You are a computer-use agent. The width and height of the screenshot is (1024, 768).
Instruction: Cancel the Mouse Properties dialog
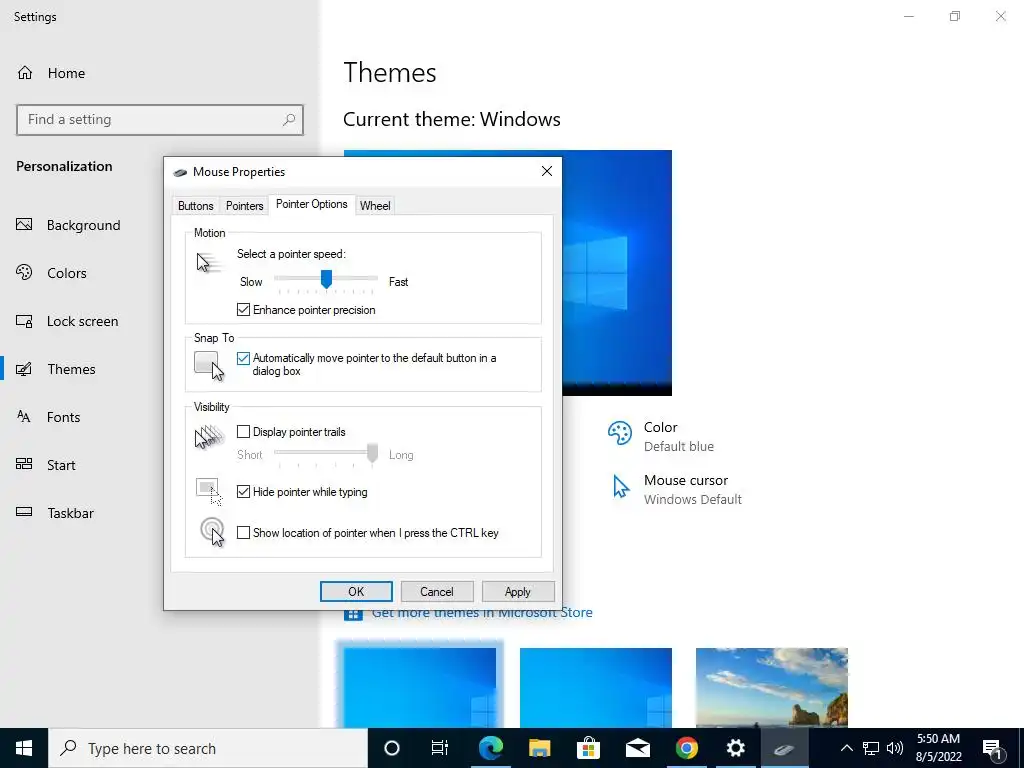tap(436, 592)
